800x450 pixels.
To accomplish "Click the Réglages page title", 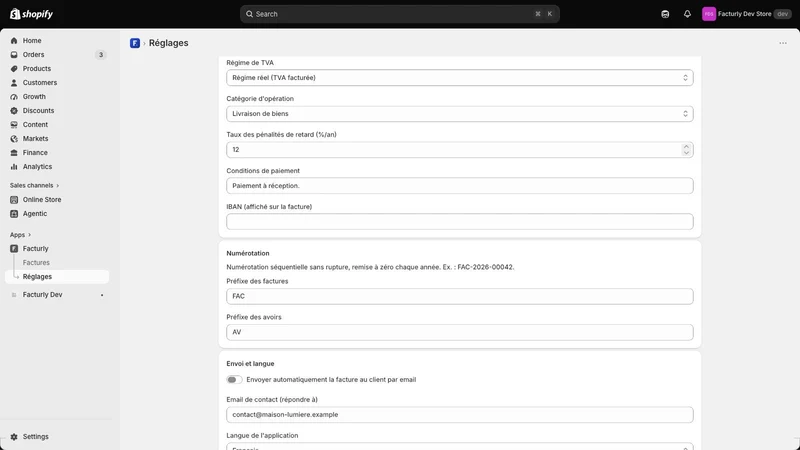I will 168,43.
